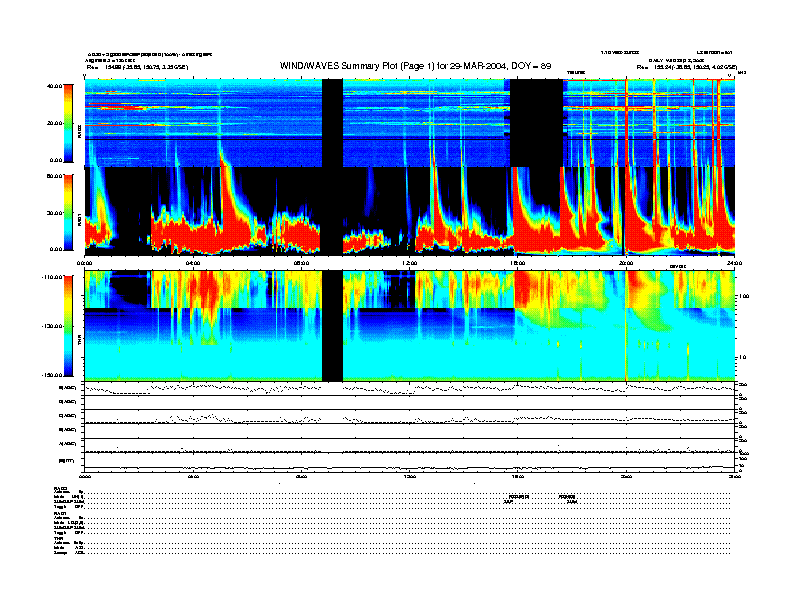Click the 00:00 time axis label under RAD1
This screenshot has width=792, height=612.
pos(85,263)
